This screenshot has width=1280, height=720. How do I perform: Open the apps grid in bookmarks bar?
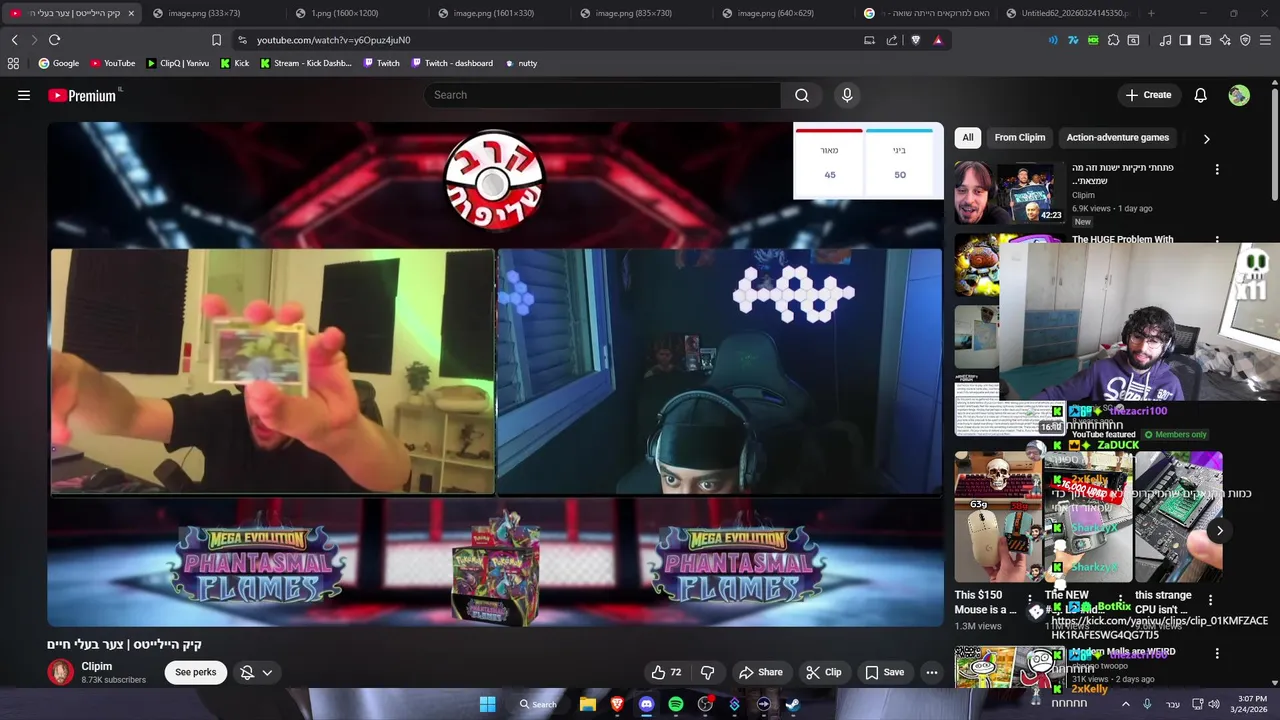pyautogui.click(x=13, y=63)
